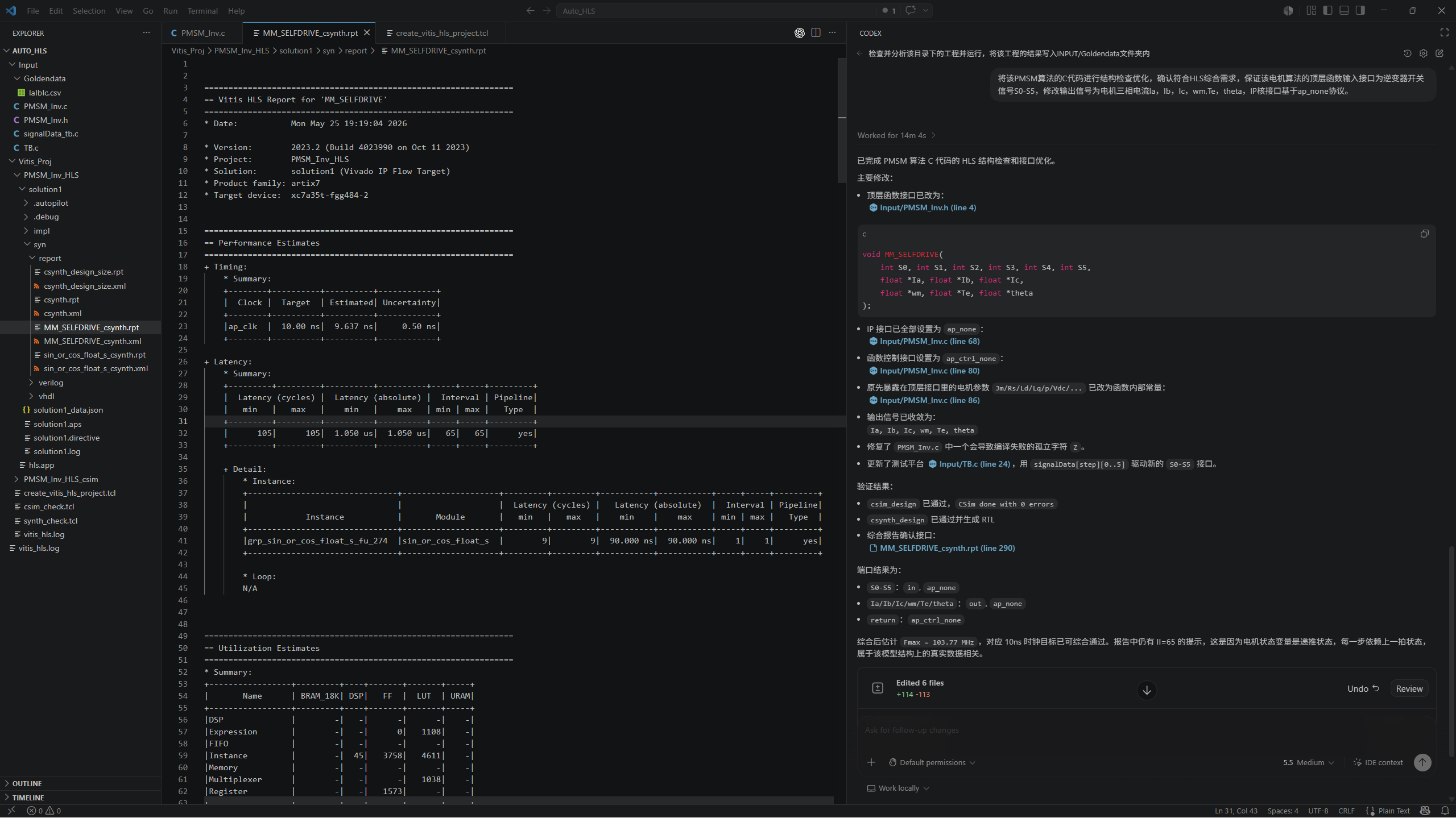Open Codex task history
The height and width of the screenshot is (818, 1456).
tap(1407, 53)
